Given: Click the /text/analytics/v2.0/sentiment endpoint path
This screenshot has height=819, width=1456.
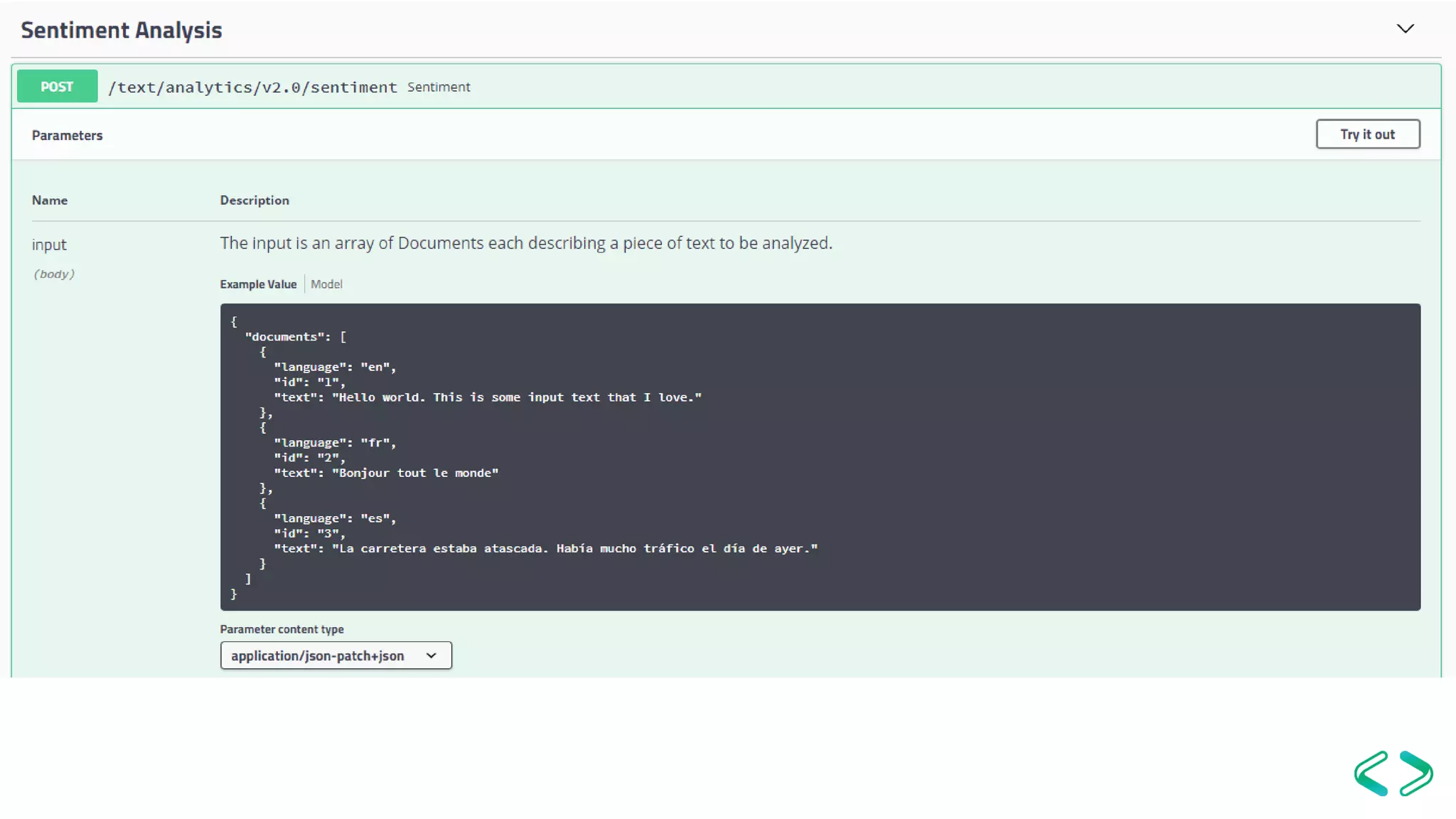Looking at the screenshot, I should click(x=252, y=87).
